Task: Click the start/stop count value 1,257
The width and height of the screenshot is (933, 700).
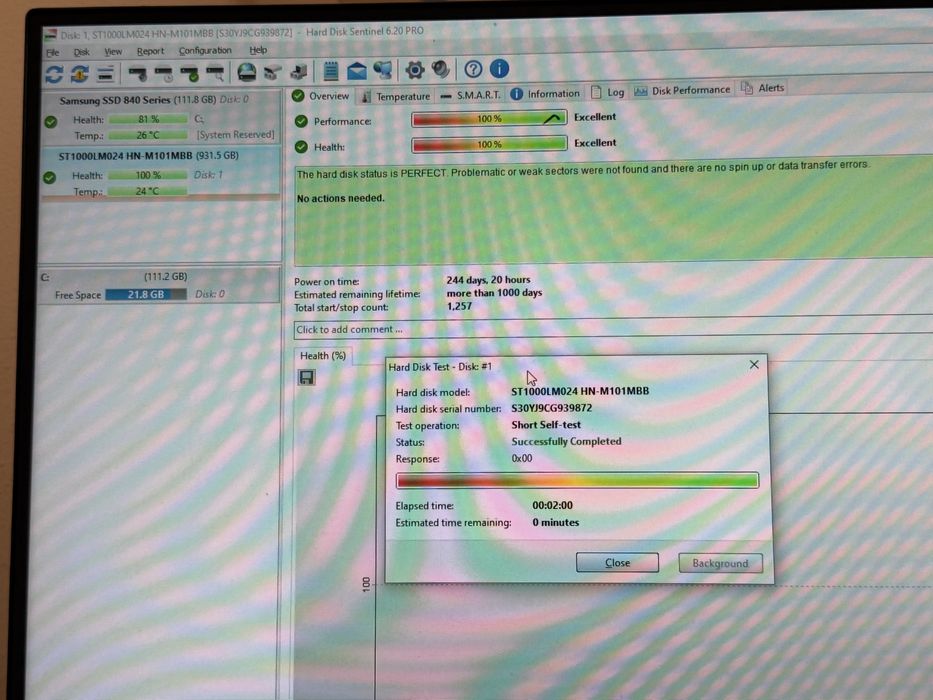Action: 459,306
